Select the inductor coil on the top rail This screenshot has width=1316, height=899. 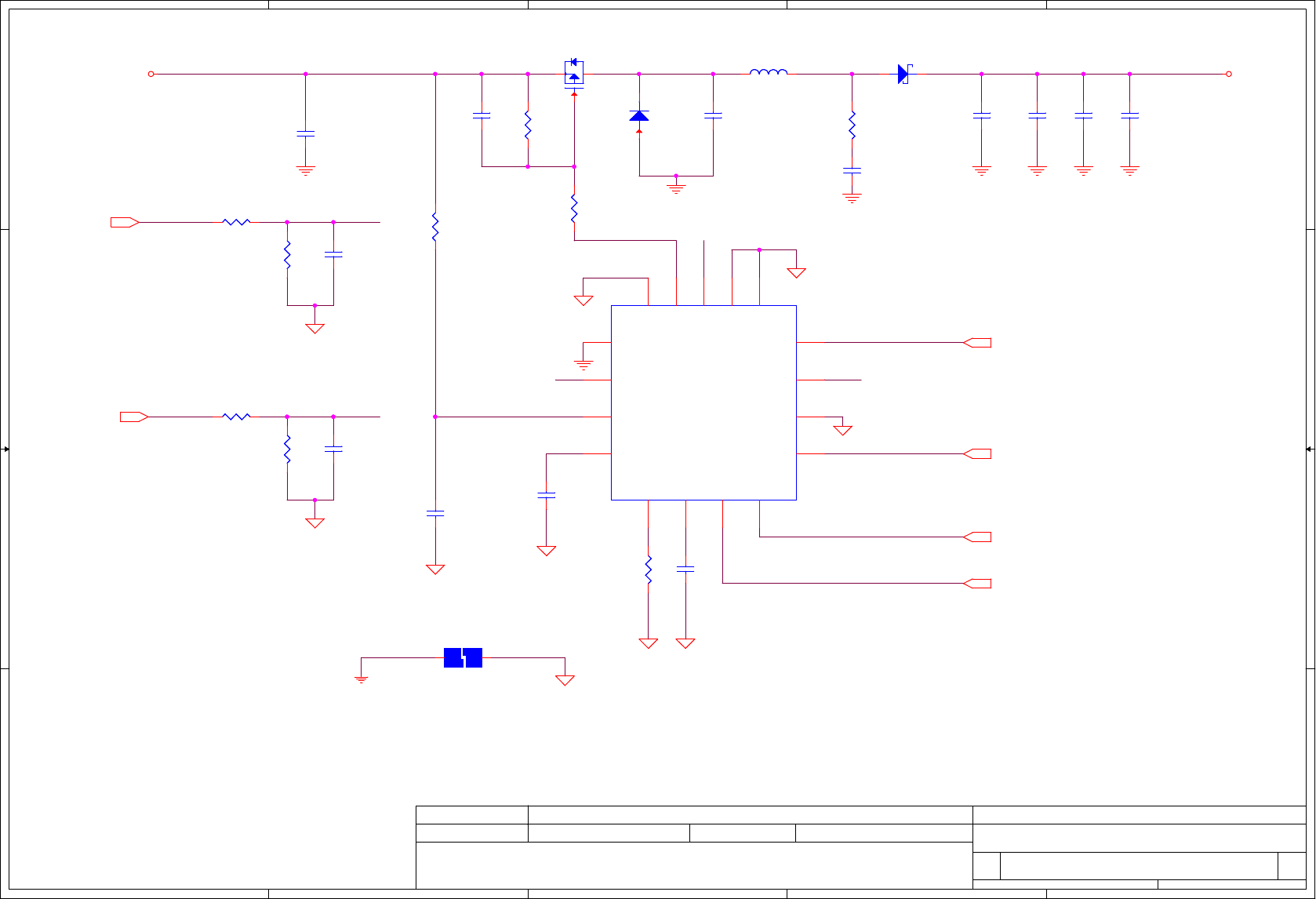tap(769, 72)
